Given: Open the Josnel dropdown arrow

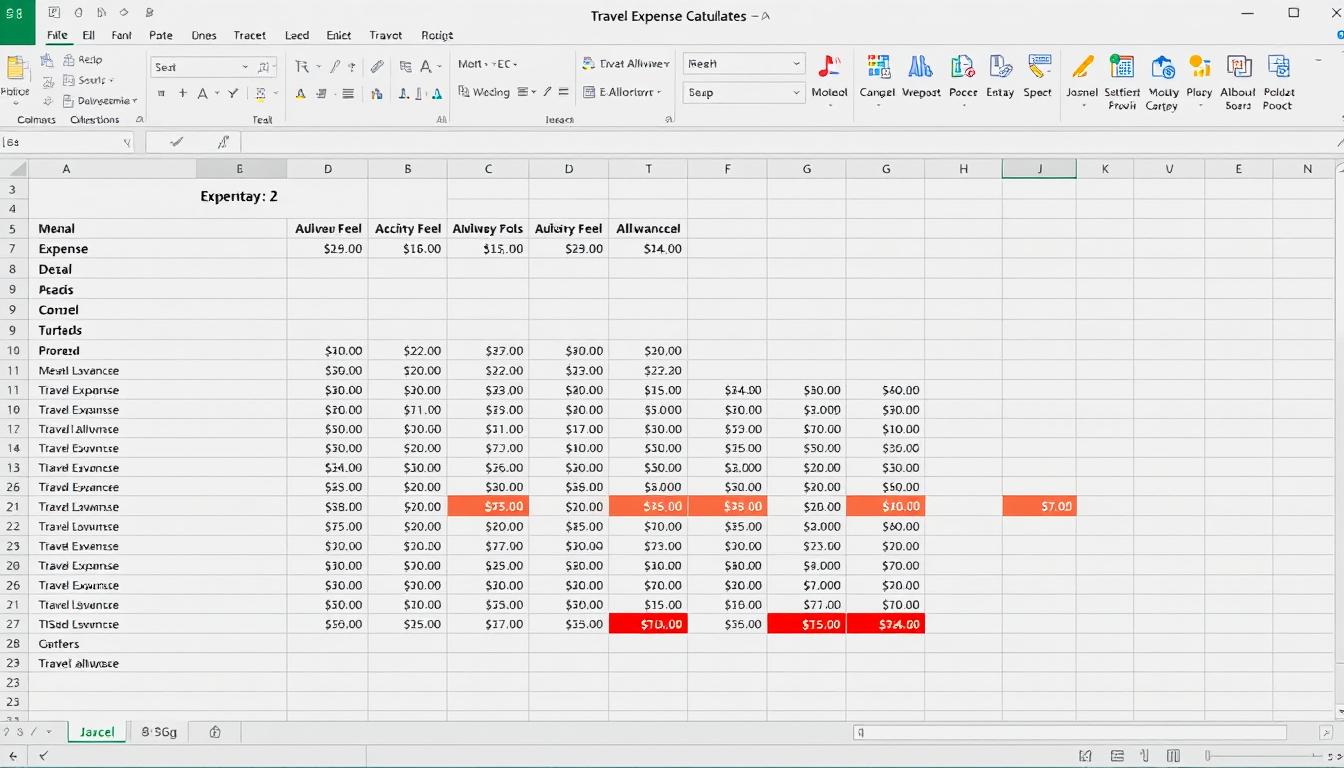Looking at the screenshot, I should 1082,105.
